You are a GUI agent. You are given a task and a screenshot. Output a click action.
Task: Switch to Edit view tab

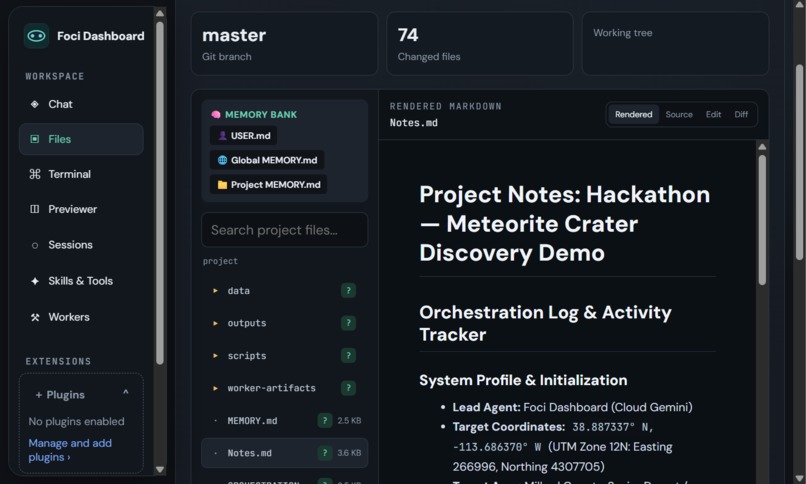[x=713, y=115]
